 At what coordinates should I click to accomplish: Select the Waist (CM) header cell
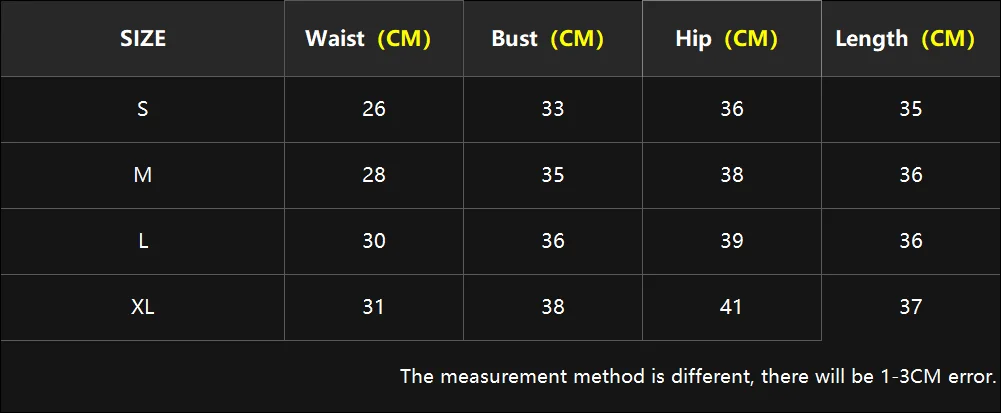[x=374, y=39]
